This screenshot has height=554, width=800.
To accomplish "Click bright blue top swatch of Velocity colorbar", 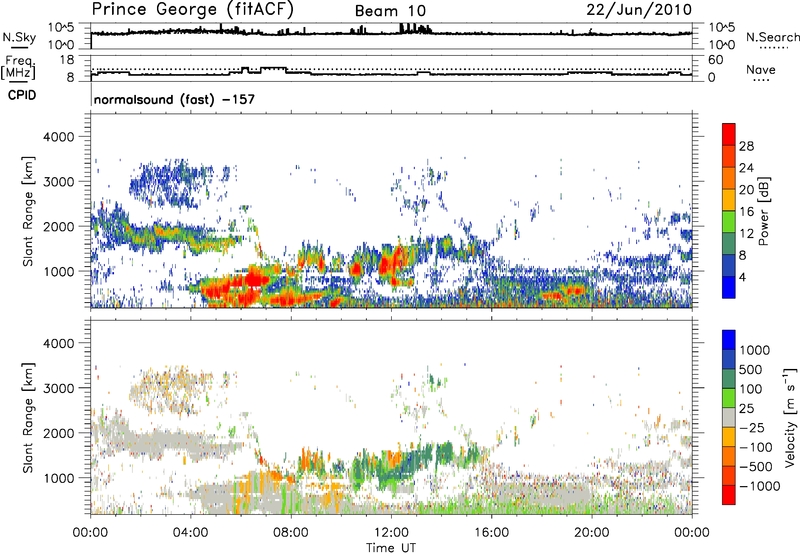I will [729, 340].
